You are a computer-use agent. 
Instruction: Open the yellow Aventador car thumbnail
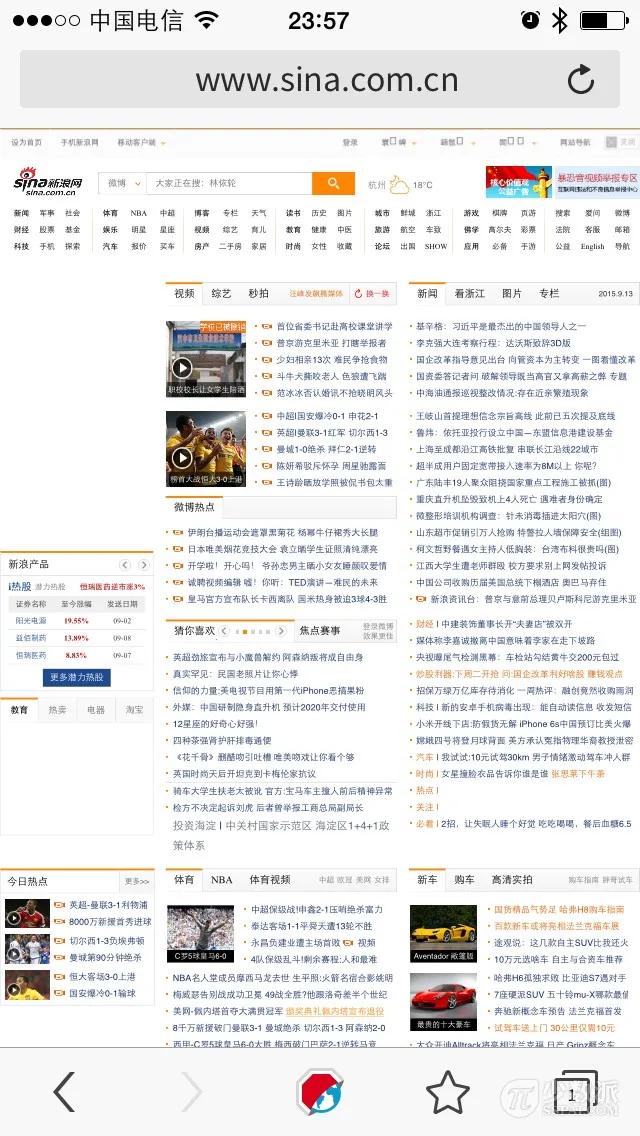pyautogui.click(x=443, y=934)
